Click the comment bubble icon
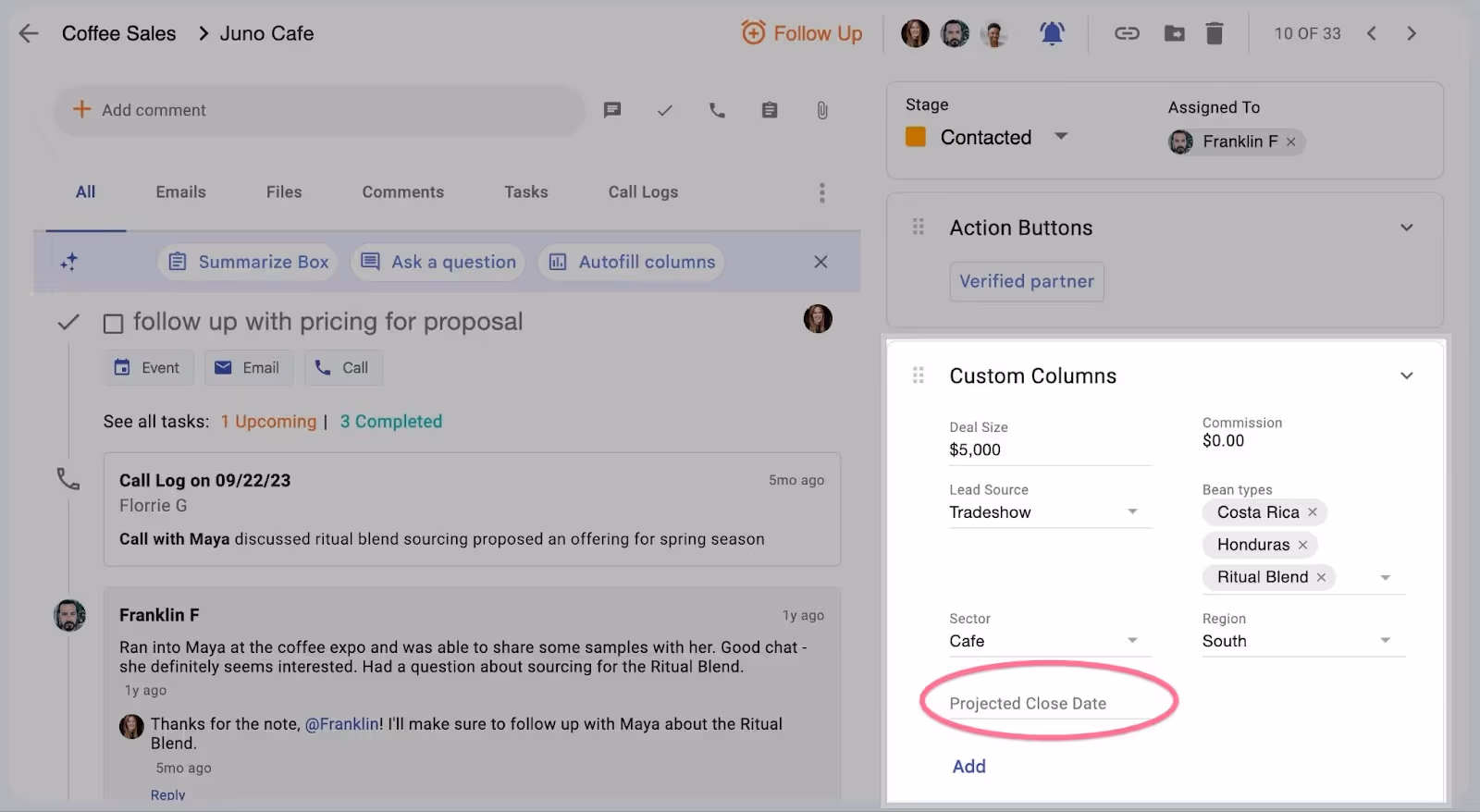This screenshot has width=1480, height=812. 612,110
